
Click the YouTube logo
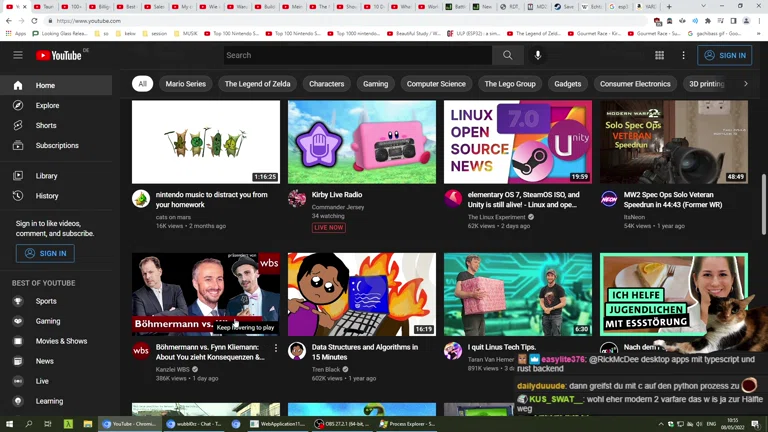tap(60, 55)
